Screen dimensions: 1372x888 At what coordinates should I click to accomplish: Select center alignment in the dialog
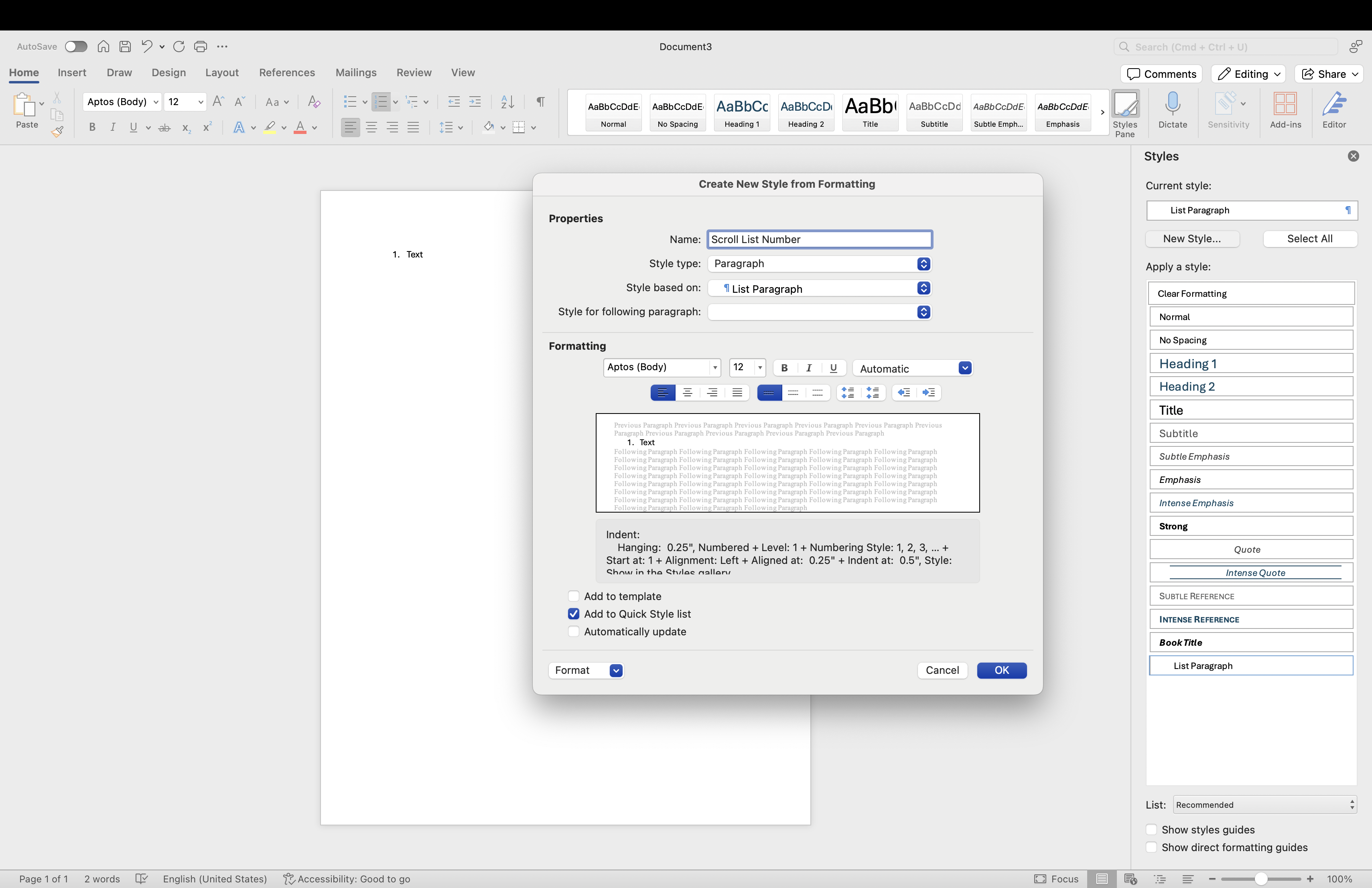pos(687,392)
